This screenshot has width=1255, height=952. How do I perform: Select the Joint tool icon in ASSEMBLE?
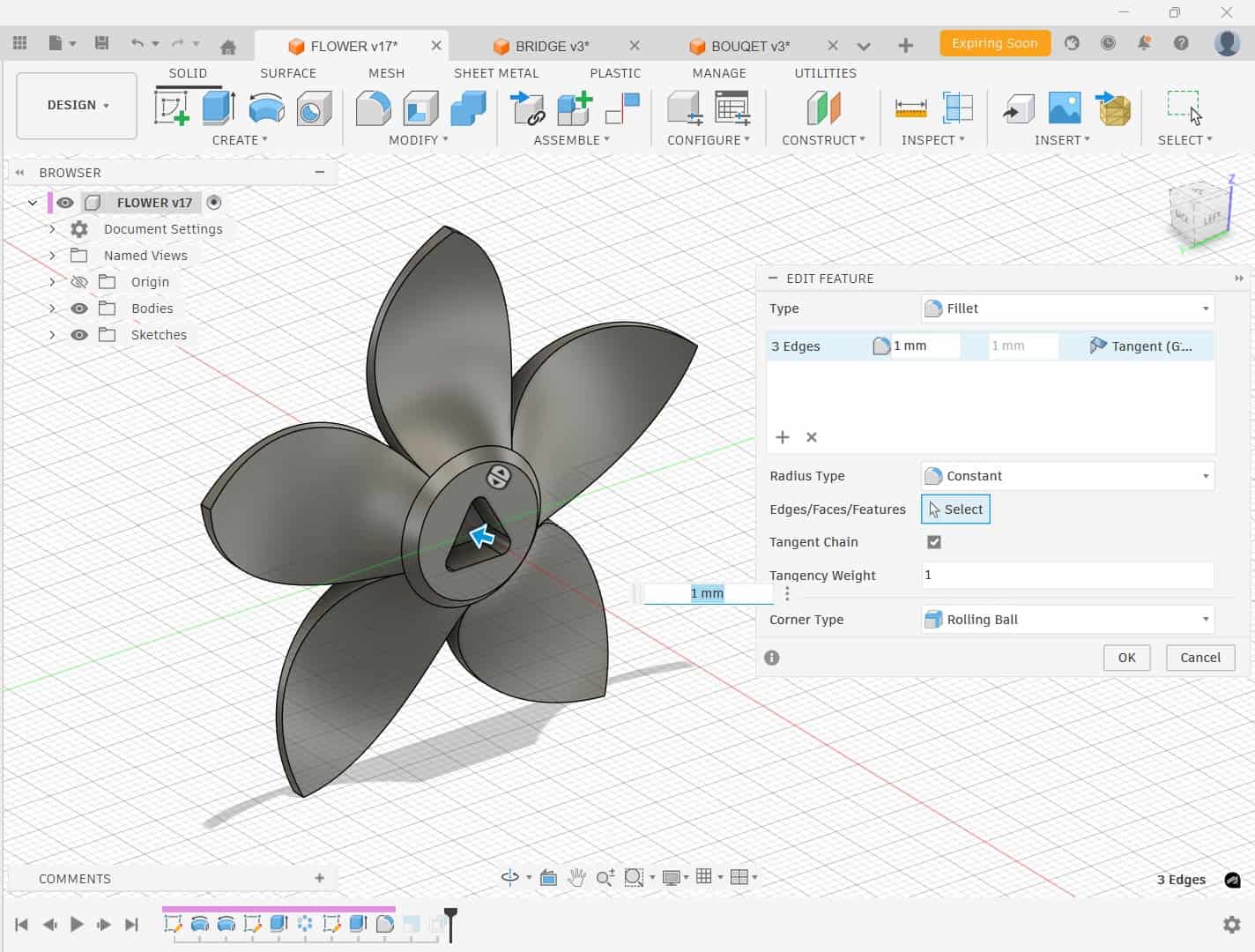click(x=622, y=108)
